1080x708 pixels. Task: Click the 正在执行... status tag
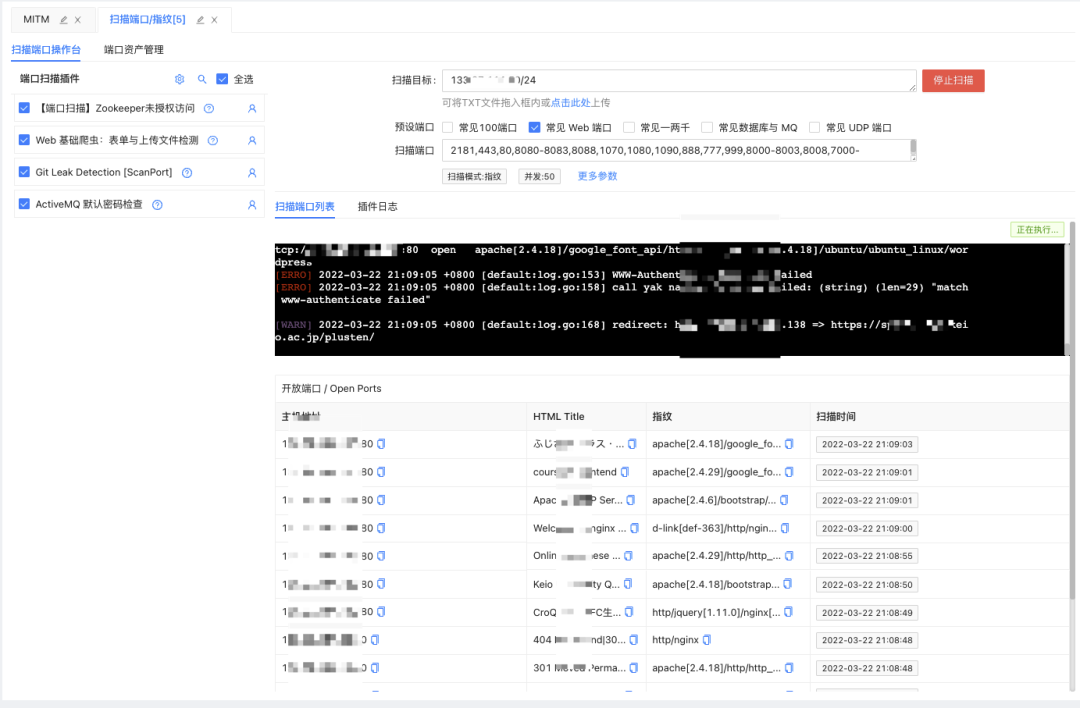click(x=1037, y=230)
